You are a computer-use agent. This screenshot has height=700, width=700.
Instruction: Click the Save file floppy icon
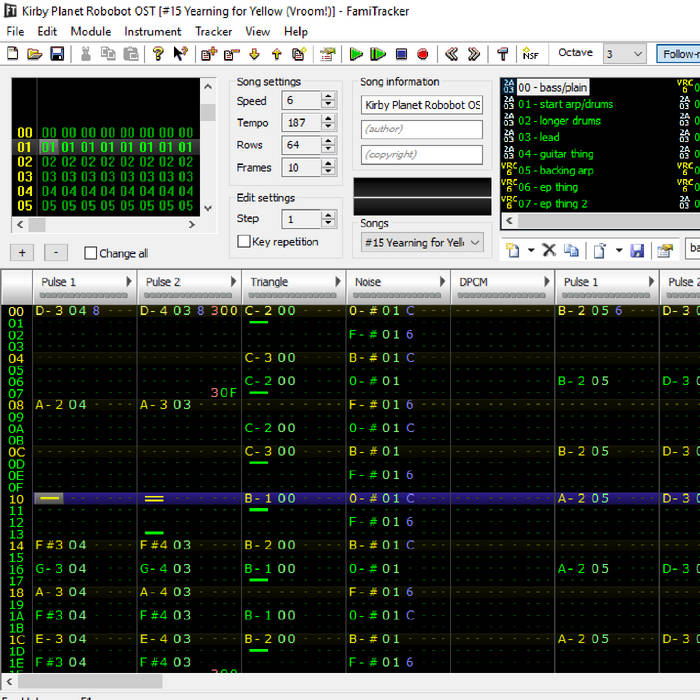point(57,54)
